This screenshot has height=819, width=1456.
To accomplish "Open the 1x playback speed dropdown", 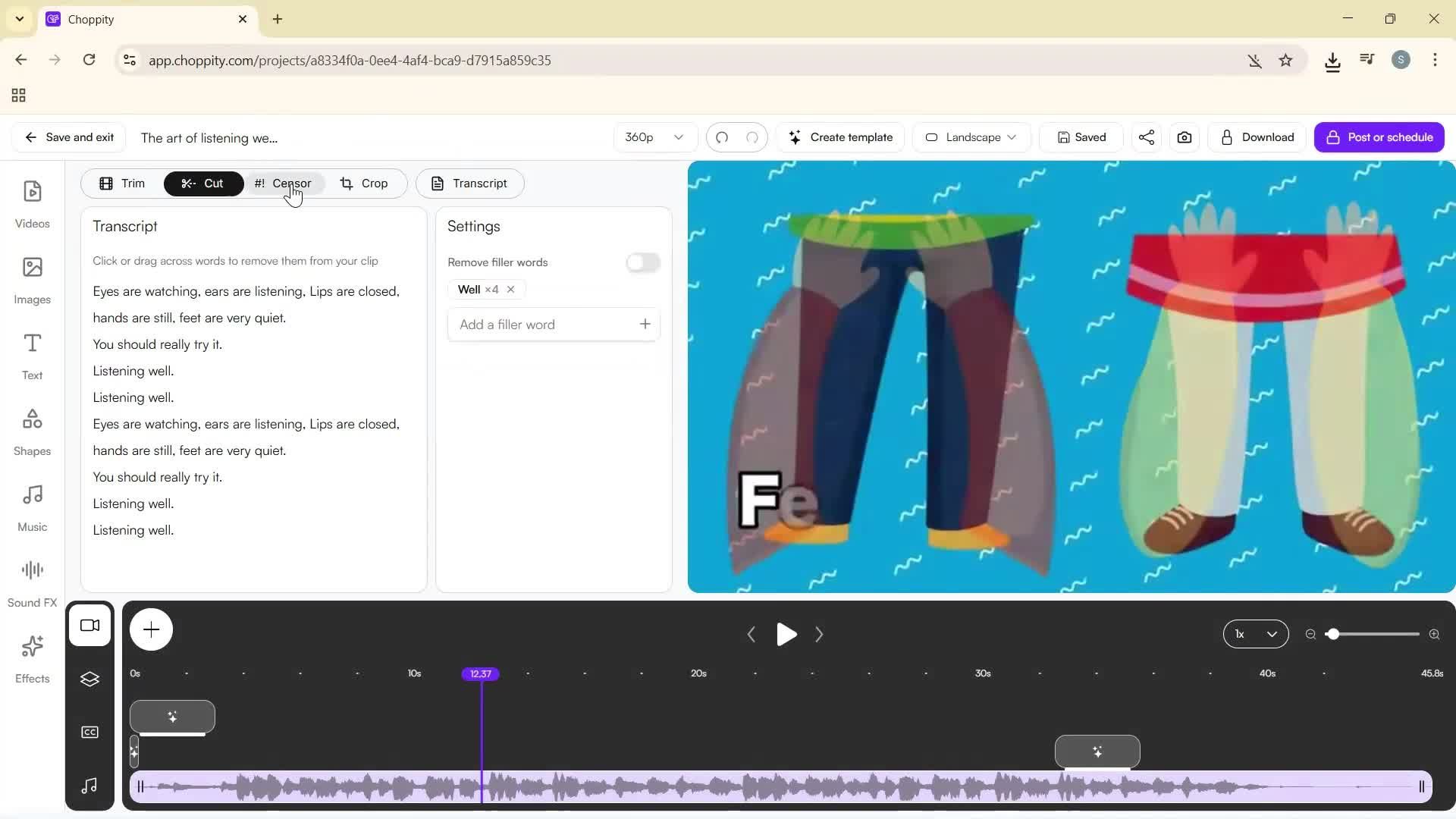I will click(1256, 634).
